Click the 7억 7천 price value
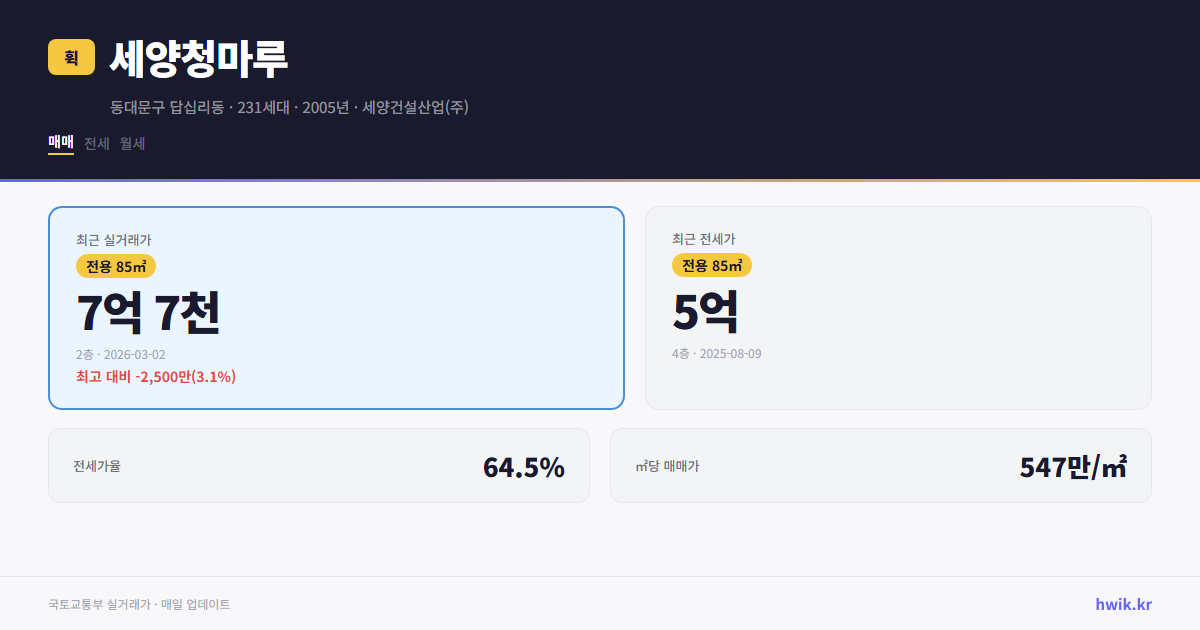 [150, 312]
